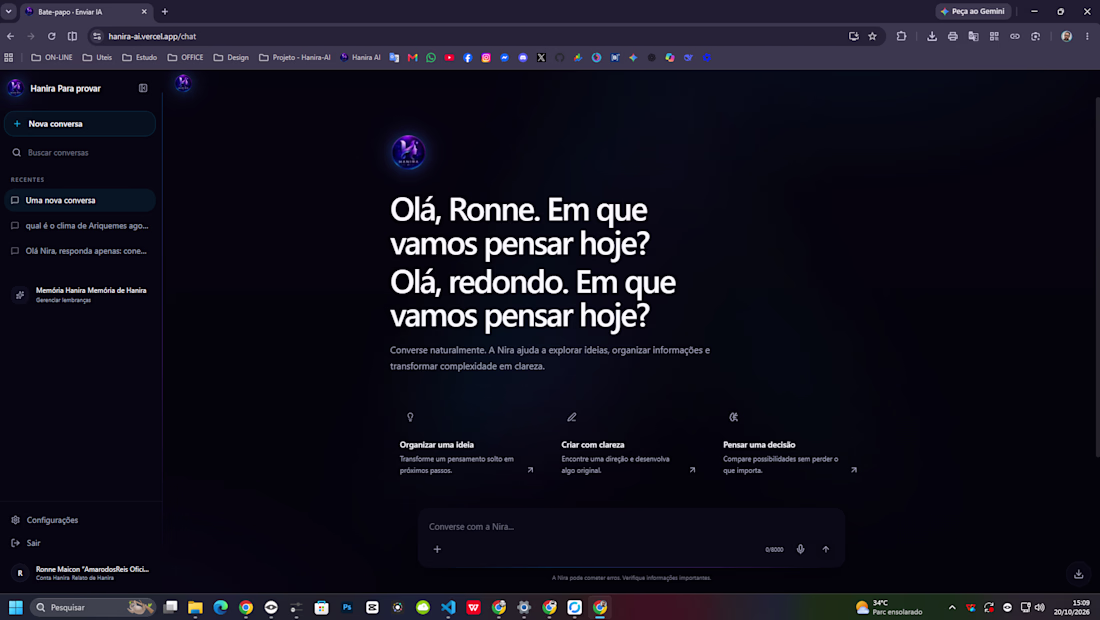This screenshot has height=620, width=1100.
Task: Add attachment with the plus icon
Action: point(437,549)
